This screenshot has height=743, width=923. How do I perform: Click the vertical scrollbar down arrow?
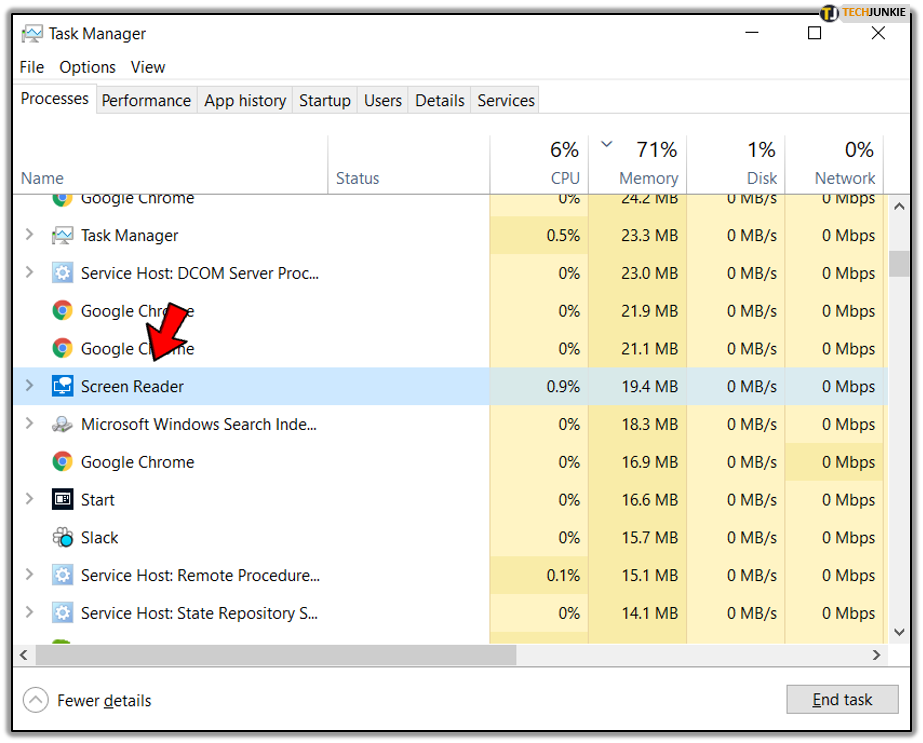(x=899, y=632)
